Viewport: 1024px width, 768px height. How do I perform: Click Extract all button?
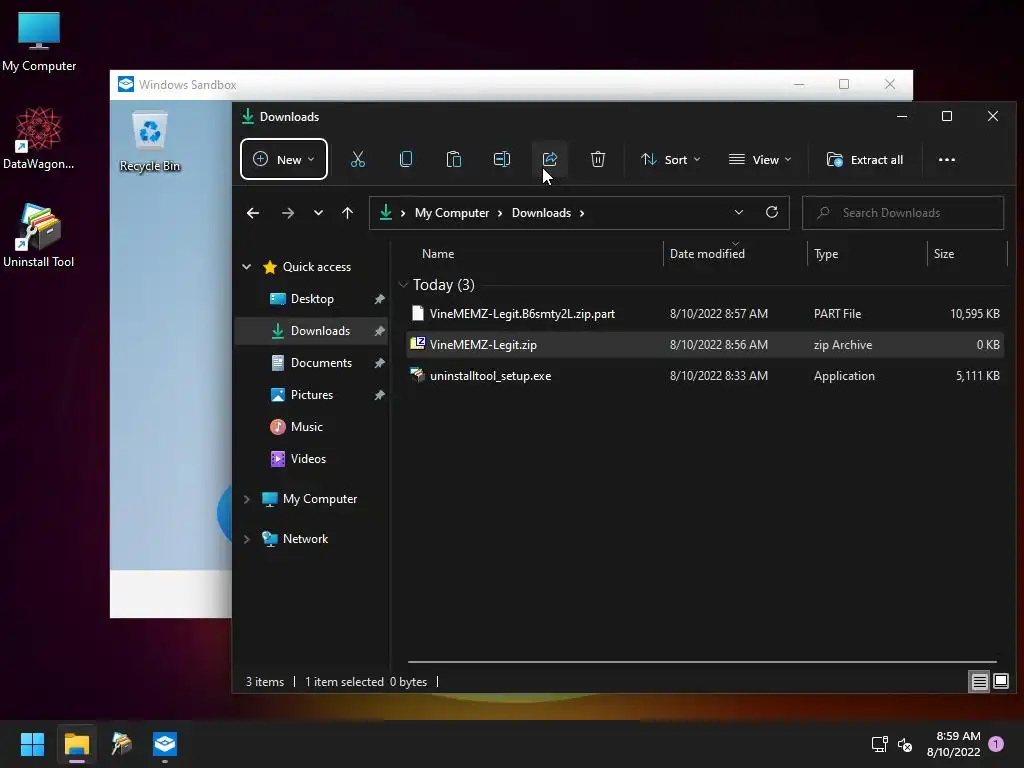tap(864, 159)
